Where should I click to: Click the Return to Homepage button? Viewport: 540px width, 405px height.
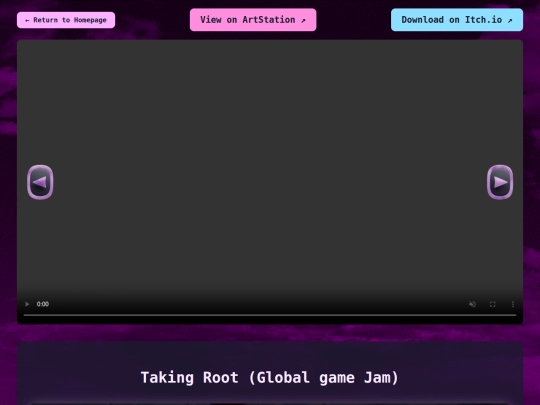pos(66,20)
